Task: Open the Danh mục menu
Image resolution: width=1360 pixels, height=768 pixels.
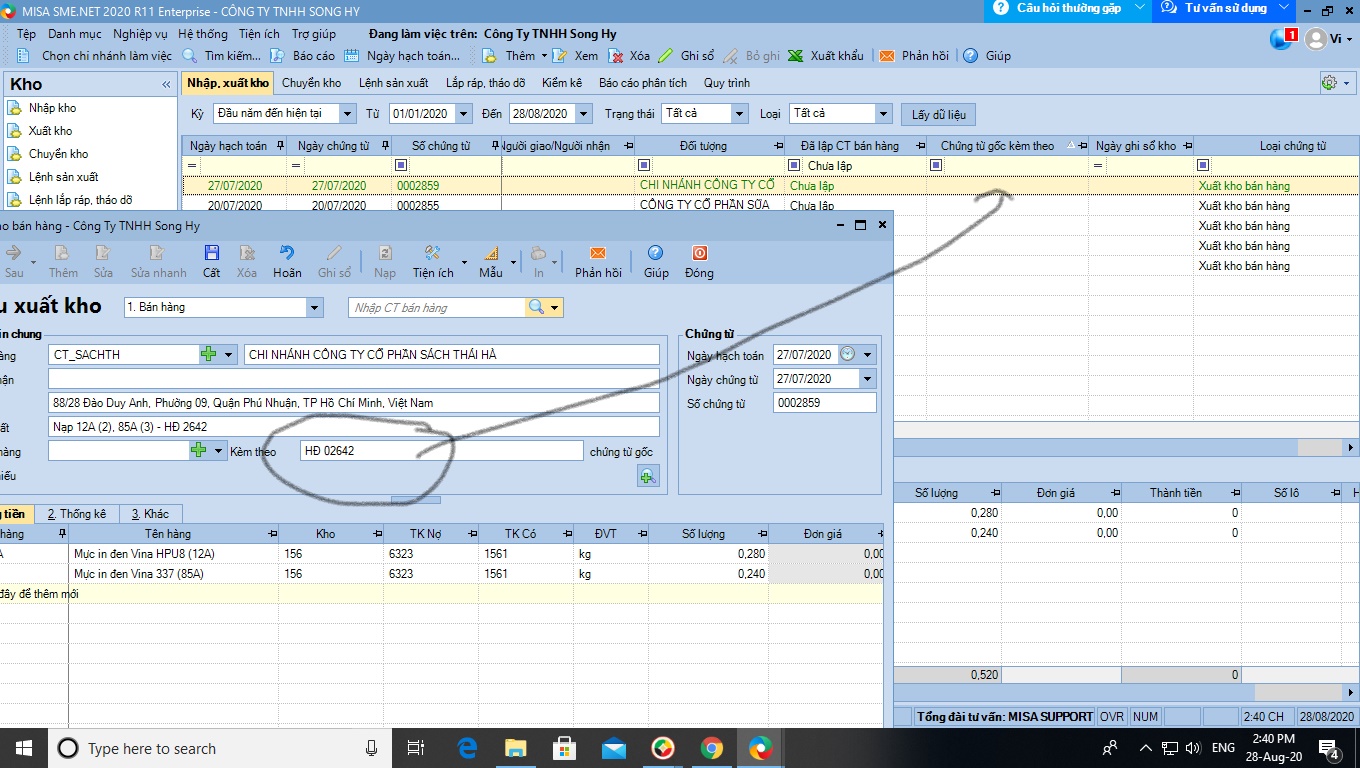Action: 76,34
